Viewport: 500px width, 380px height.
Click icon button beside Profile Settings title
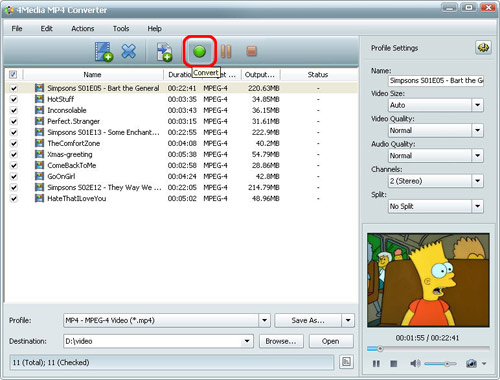(483, 48)
